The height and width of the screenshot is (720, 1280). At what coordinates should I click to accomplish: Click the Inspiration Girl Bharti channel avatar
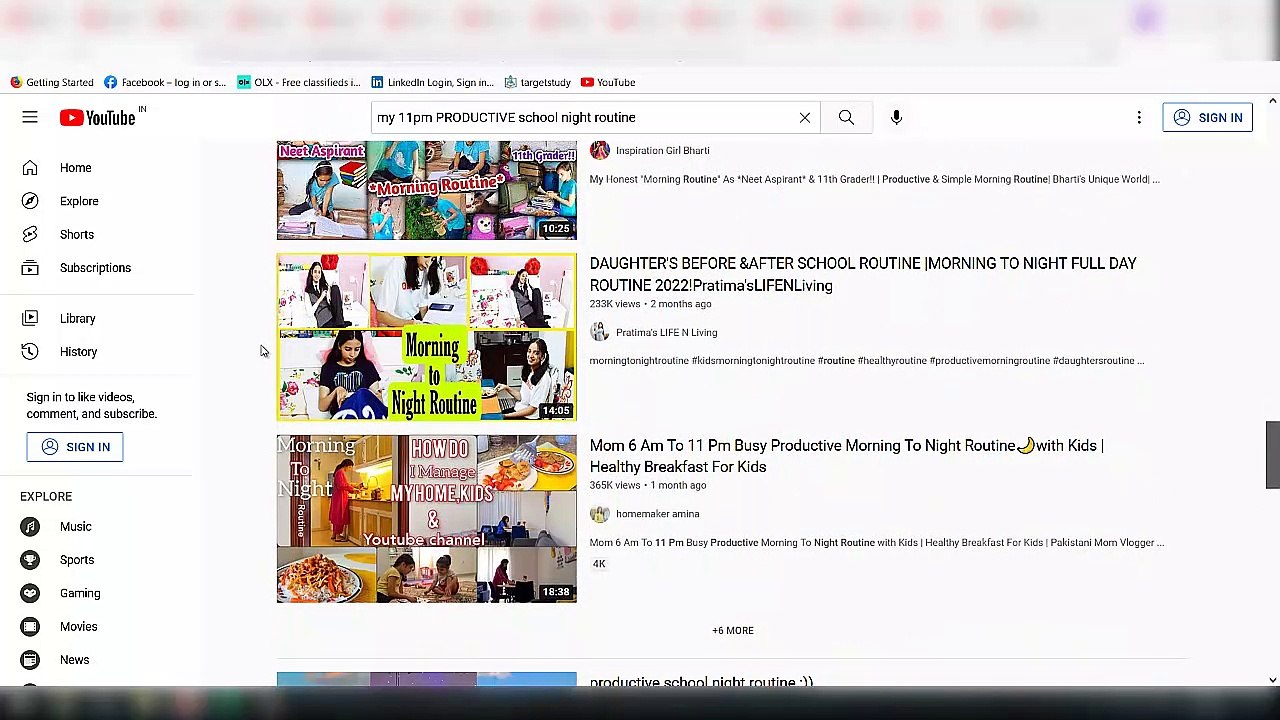pyautogui.click(x=599, y=150)
